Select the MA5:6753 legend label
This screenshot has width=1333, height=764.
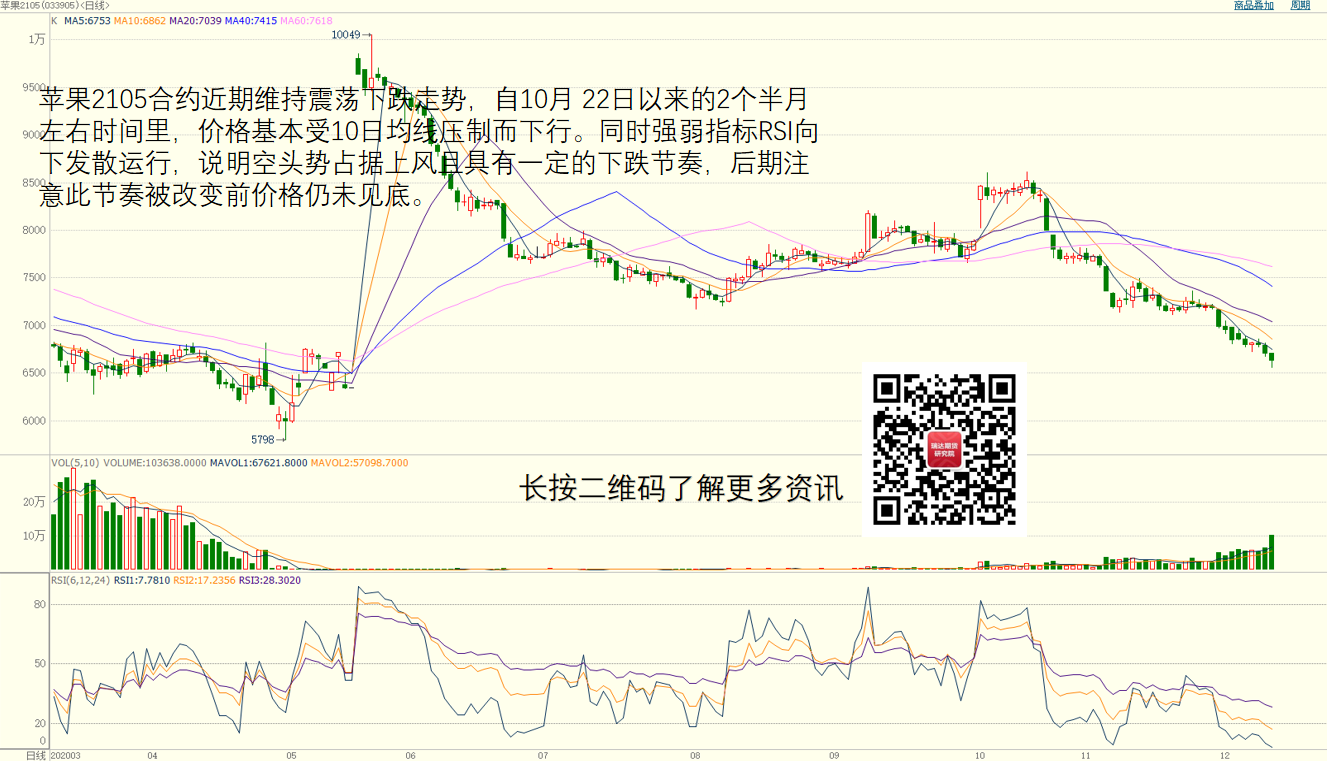pos(87,20)
